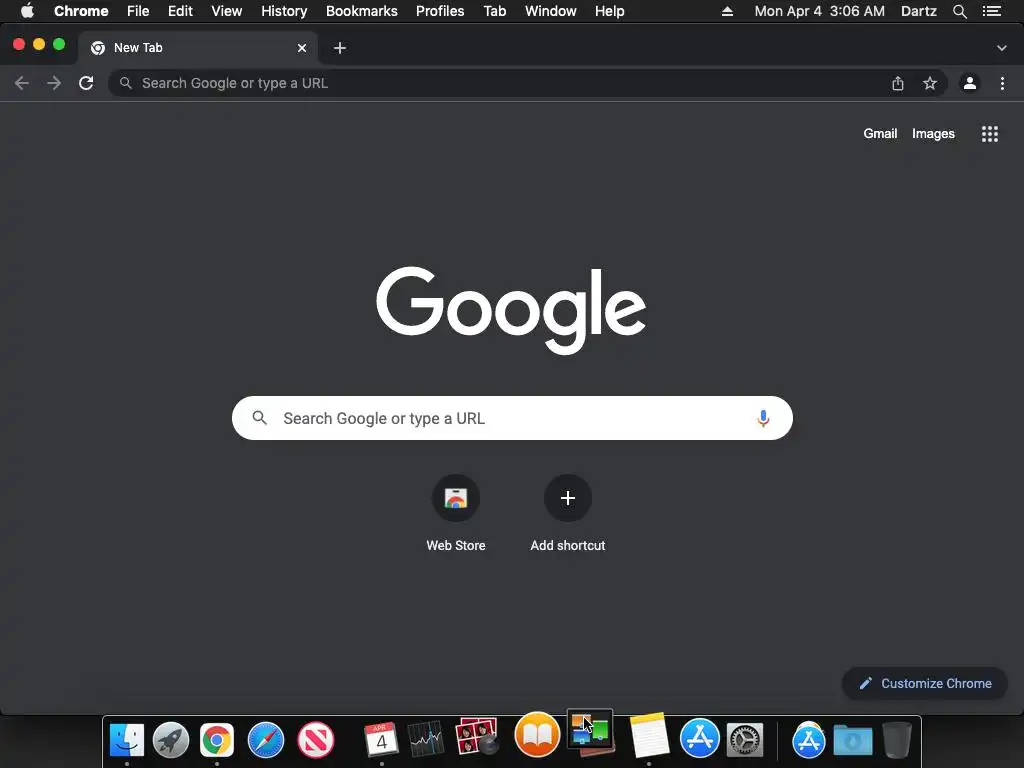Click the date and time in menu bar
Screen dimensions: 1024x768
click(x=820, y=11)
